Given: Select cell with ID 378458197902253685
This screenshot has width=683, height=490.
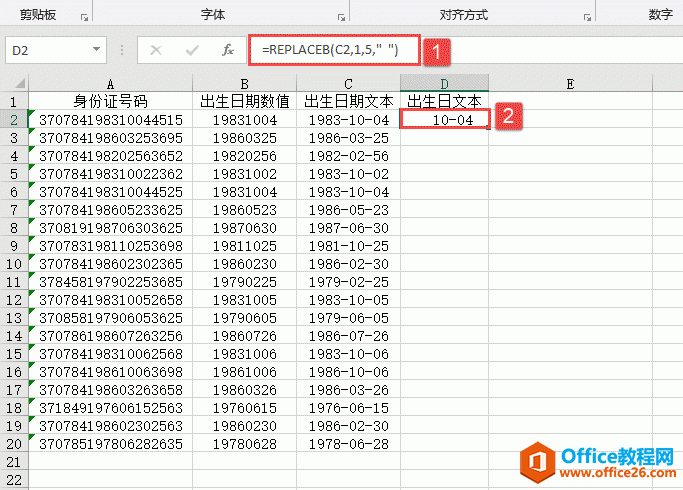Looking at the screenshot, I should (111, 282).
